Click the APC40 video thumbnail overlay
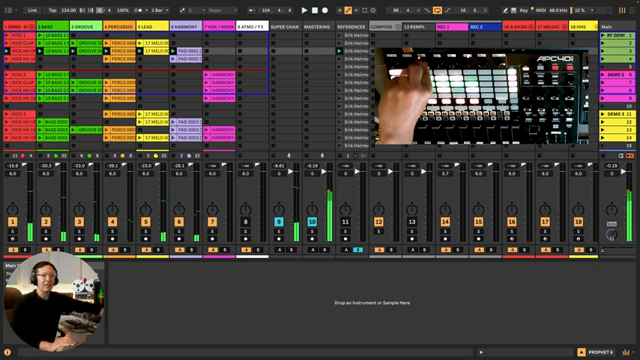Viewport: 640px width, 360px height. [482, 96]
